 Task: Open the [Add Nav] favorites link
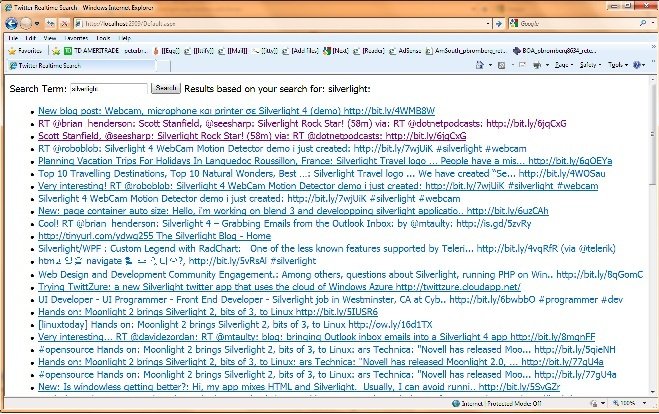300,51
